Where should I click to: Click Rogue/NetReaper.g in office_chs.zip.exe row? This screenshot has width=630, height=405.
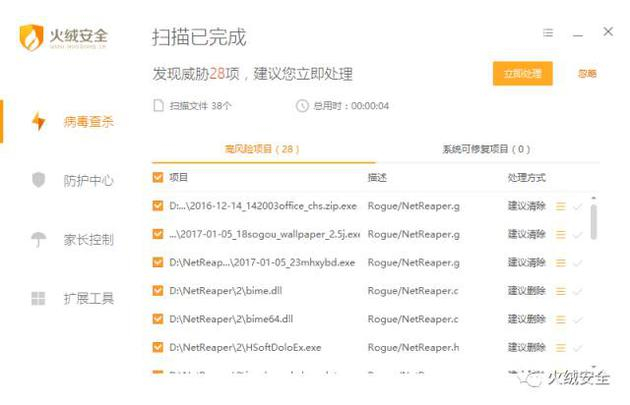(x=414, y=206)
